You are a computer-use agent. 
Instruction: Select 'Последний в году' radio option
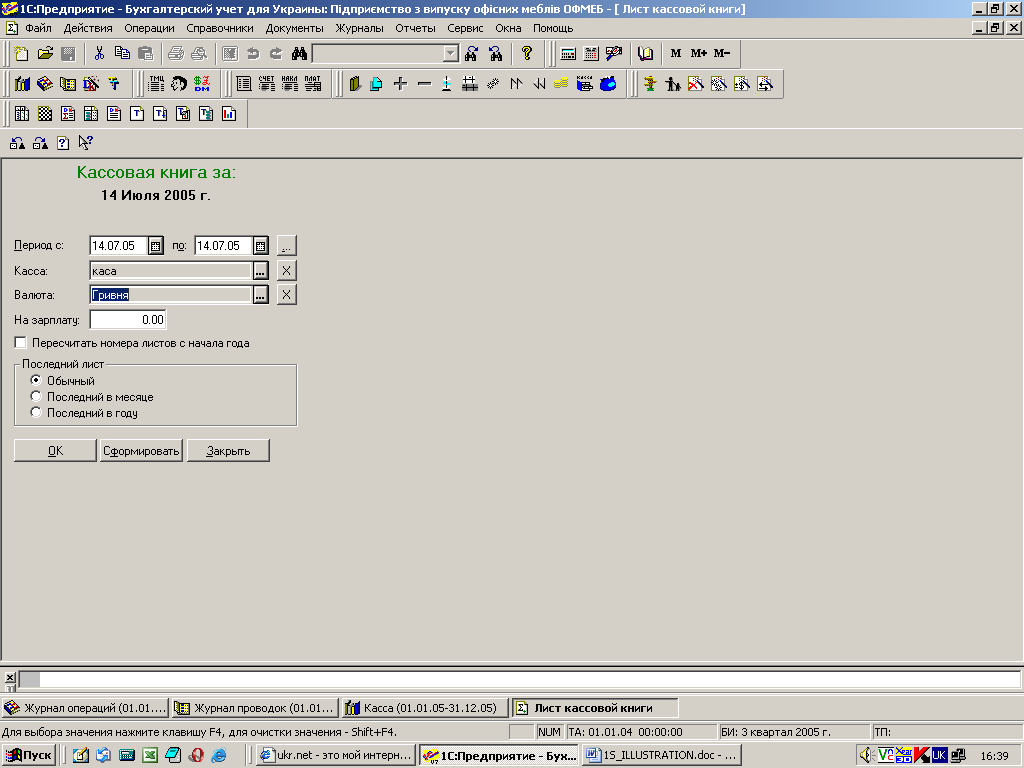(36, 413)
